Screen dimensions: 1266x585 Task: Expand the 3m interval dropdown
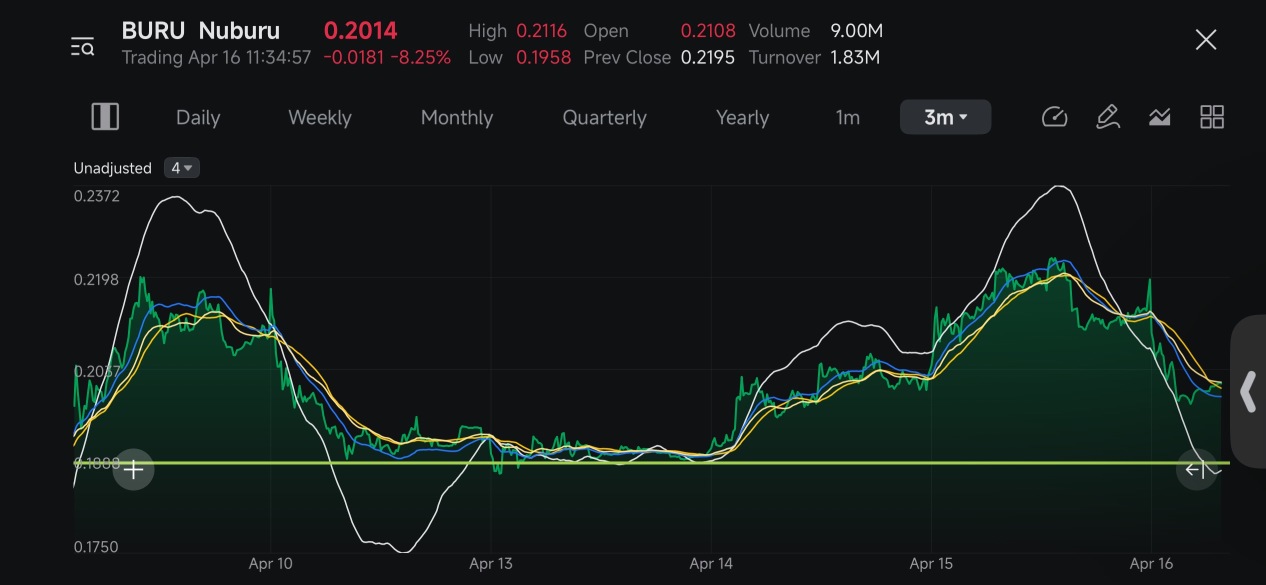945,117
